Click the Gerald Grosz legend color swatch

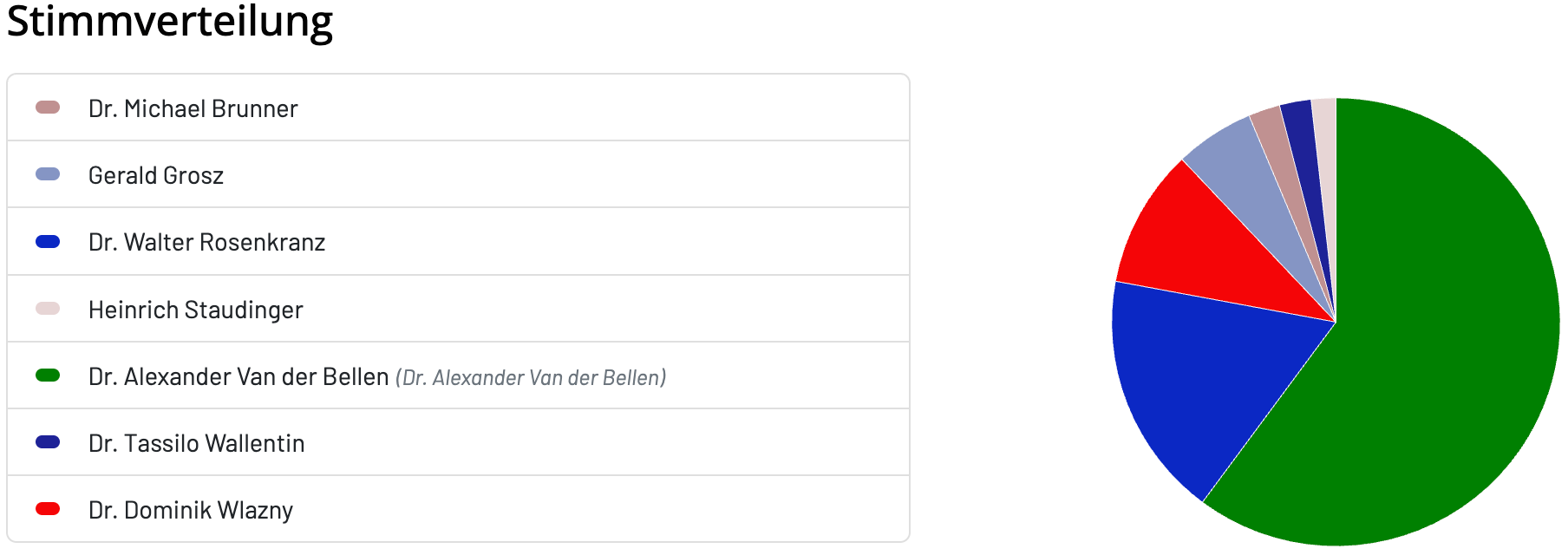(48, 174)
